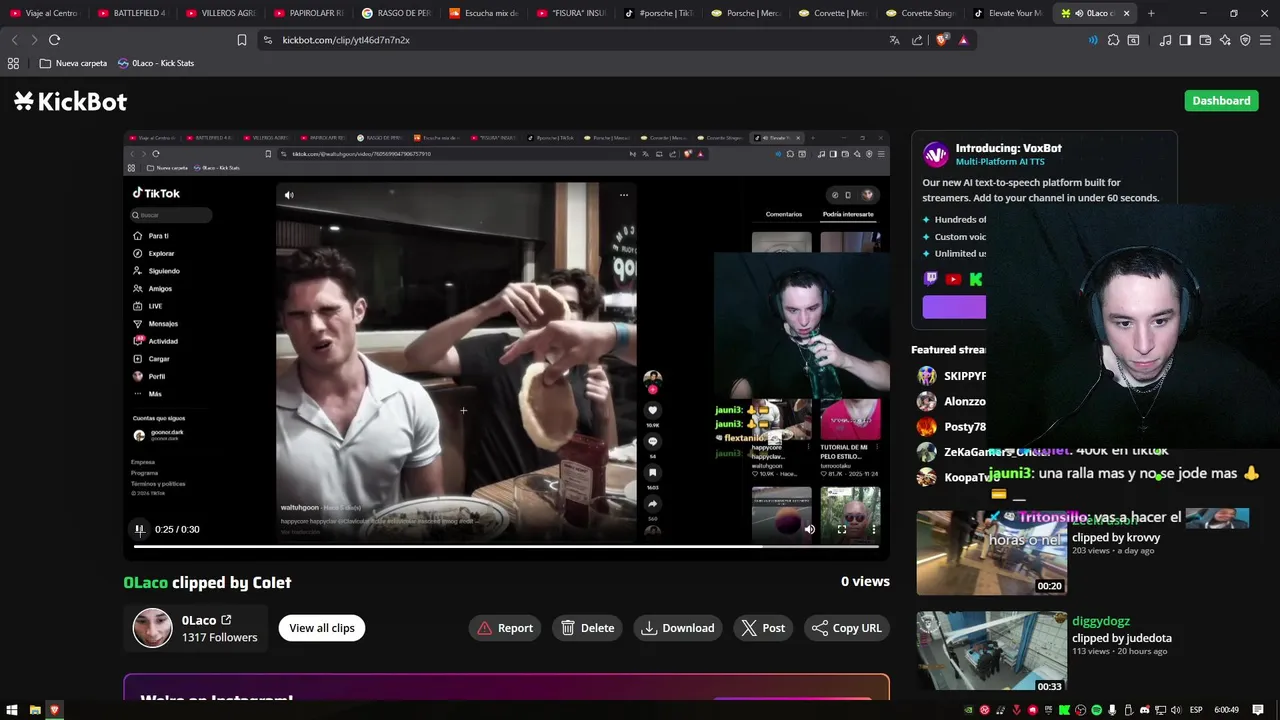Image resolution: width=1280 pixels, height=720 pixels.
Task: Open apps grid in bookmarks bar
Action: click(13, 63)
